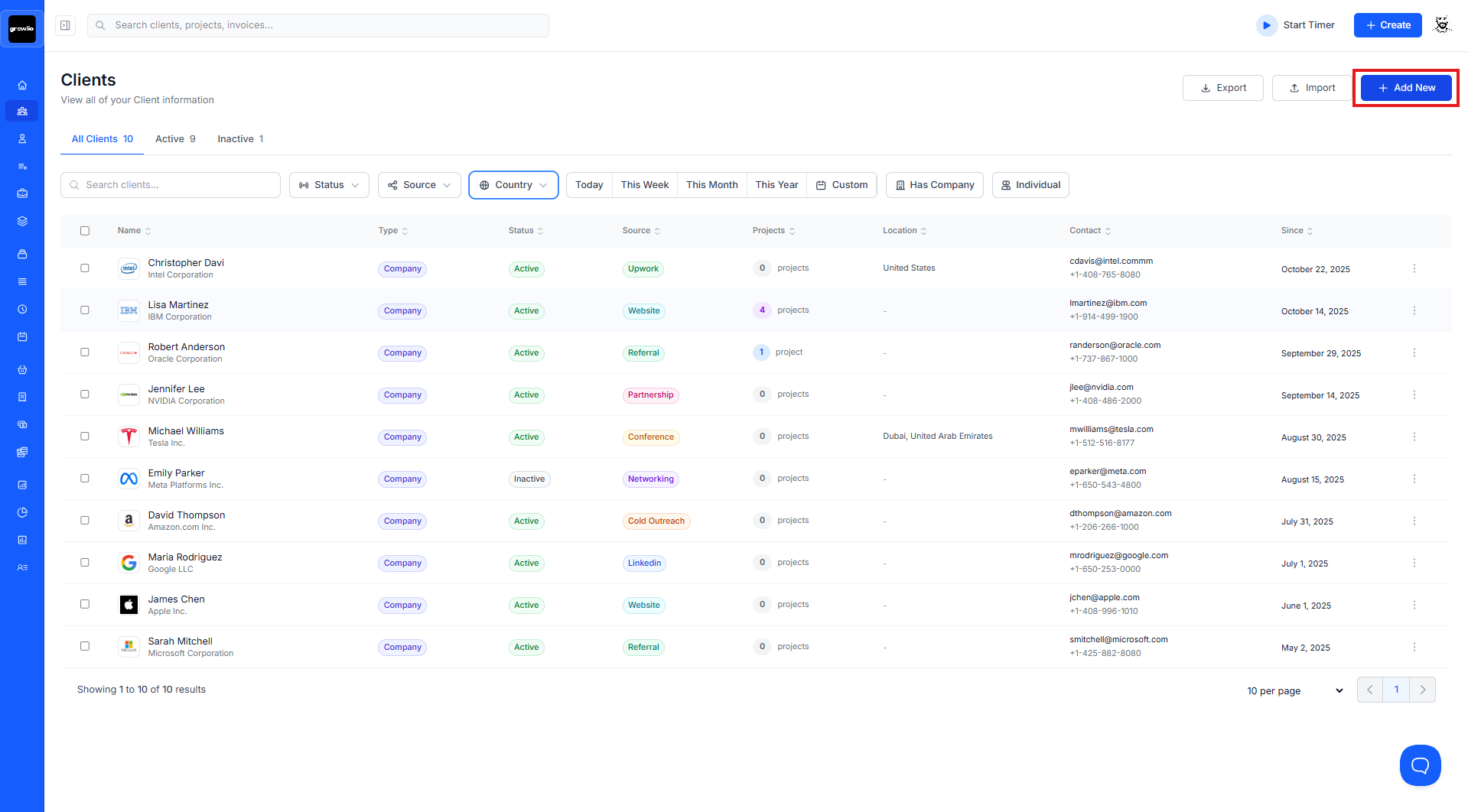This screenshot has height=812, width=1468.
Task: Open row actions menu for Christopher Davi
Action: [1414, 268]
